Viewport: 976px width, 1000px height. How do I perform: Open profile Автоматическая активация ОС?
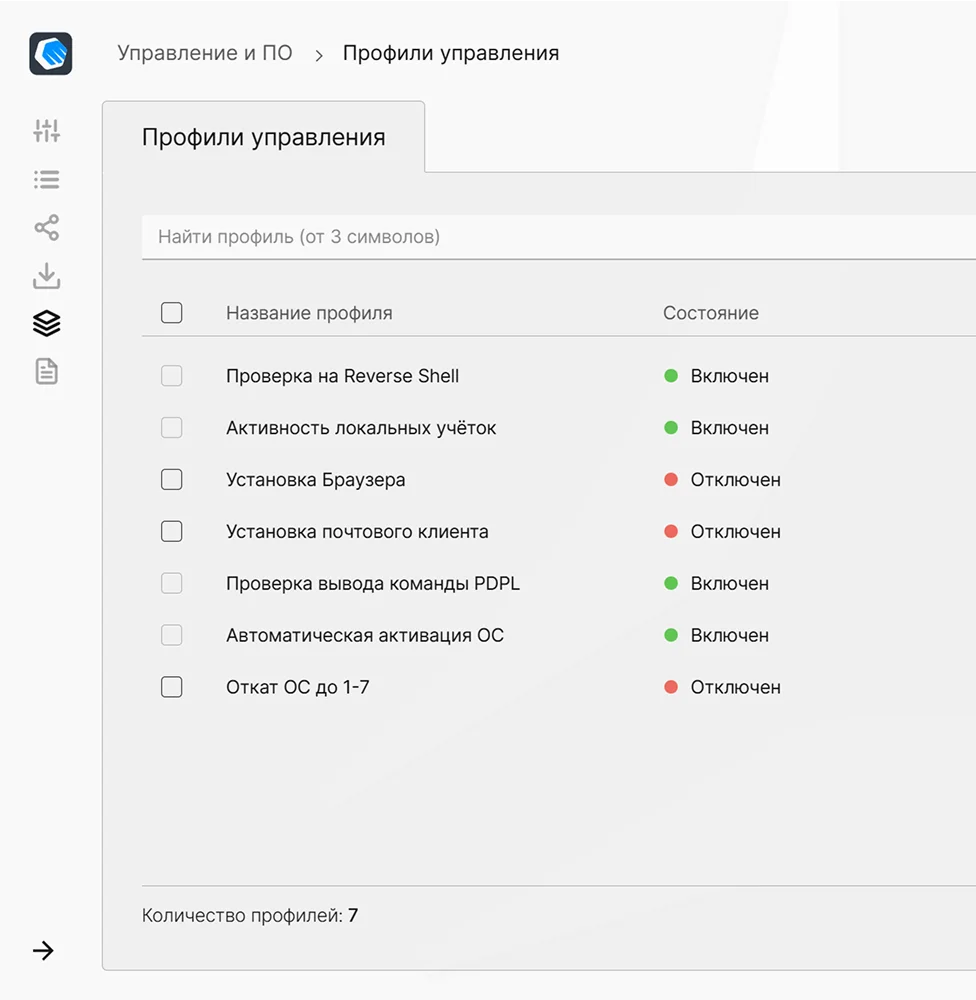point(365,635)
